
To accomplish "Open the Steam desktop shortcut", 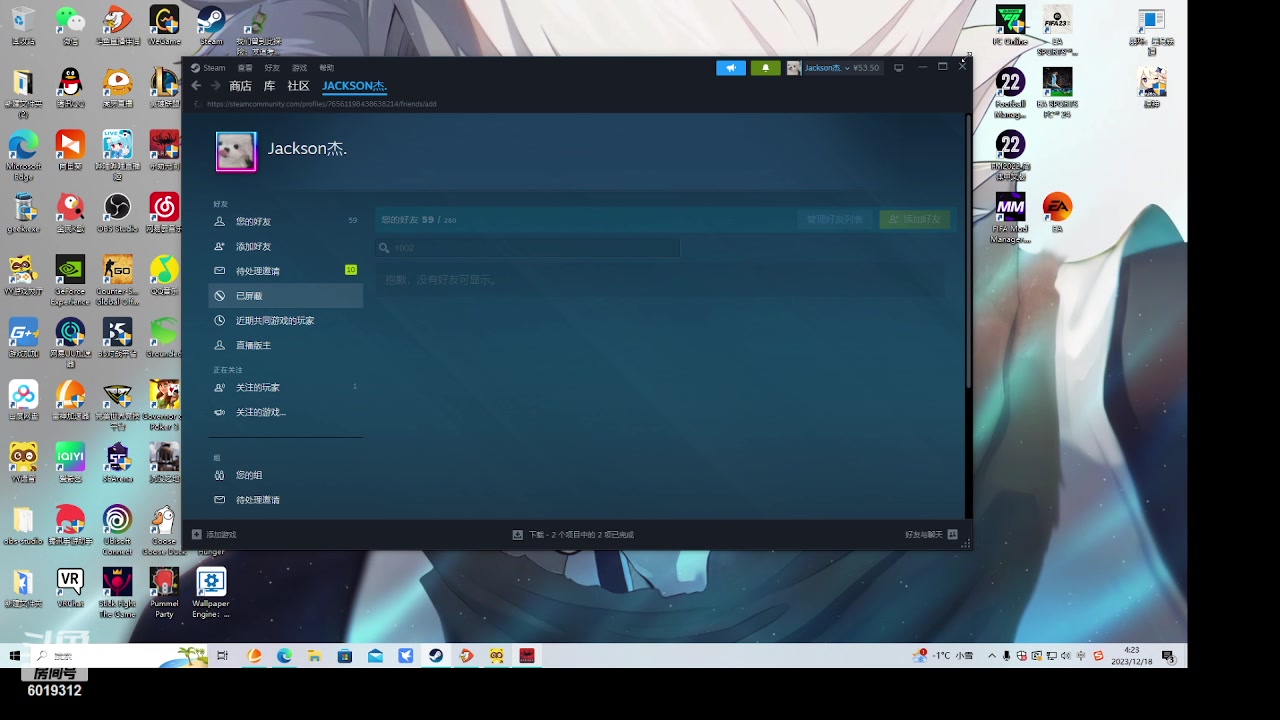I will tap(211, 26).
